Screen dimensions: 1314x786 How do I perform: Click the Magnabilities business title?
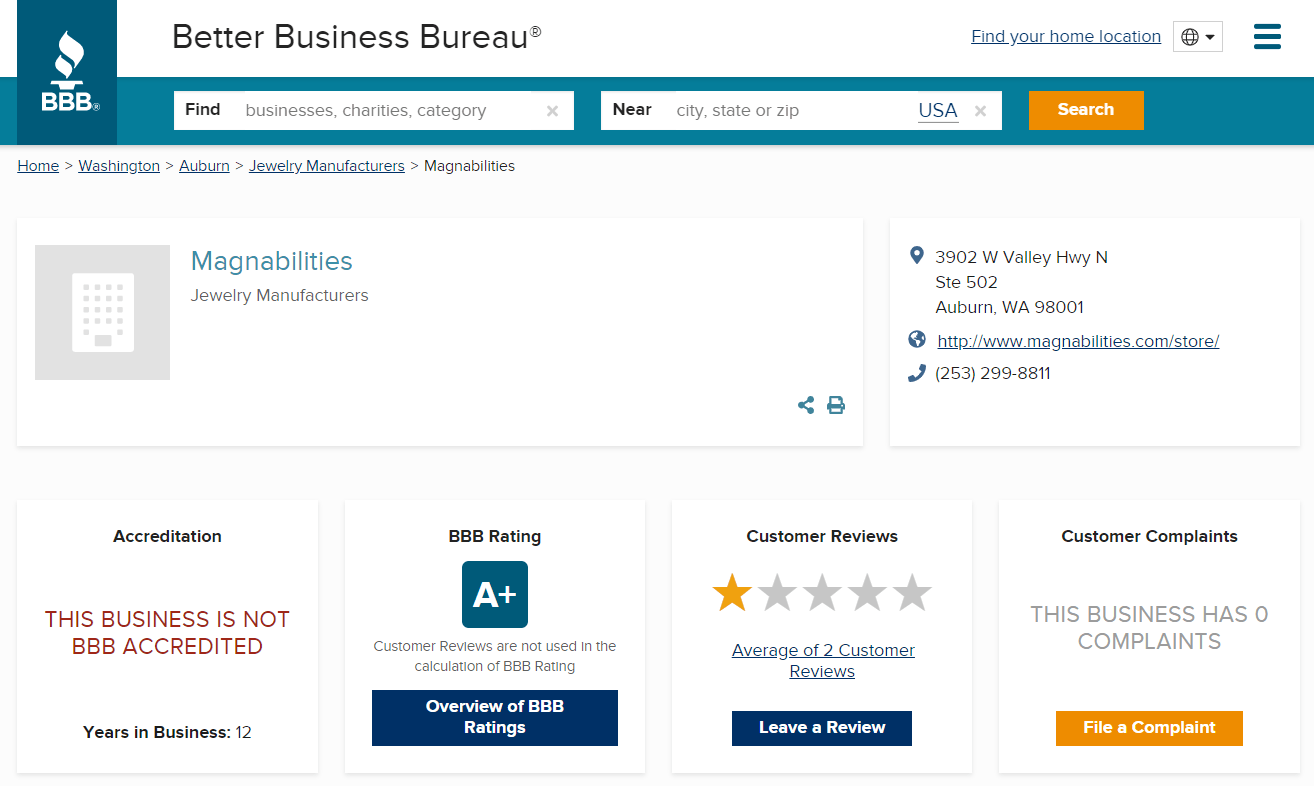272,261
